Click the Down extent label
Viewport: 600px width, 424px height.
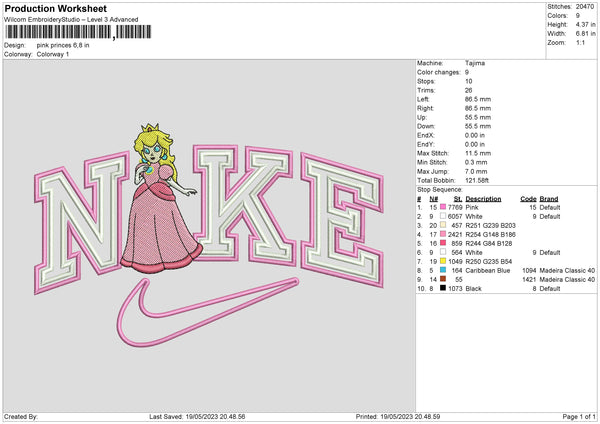click(426, 126)
